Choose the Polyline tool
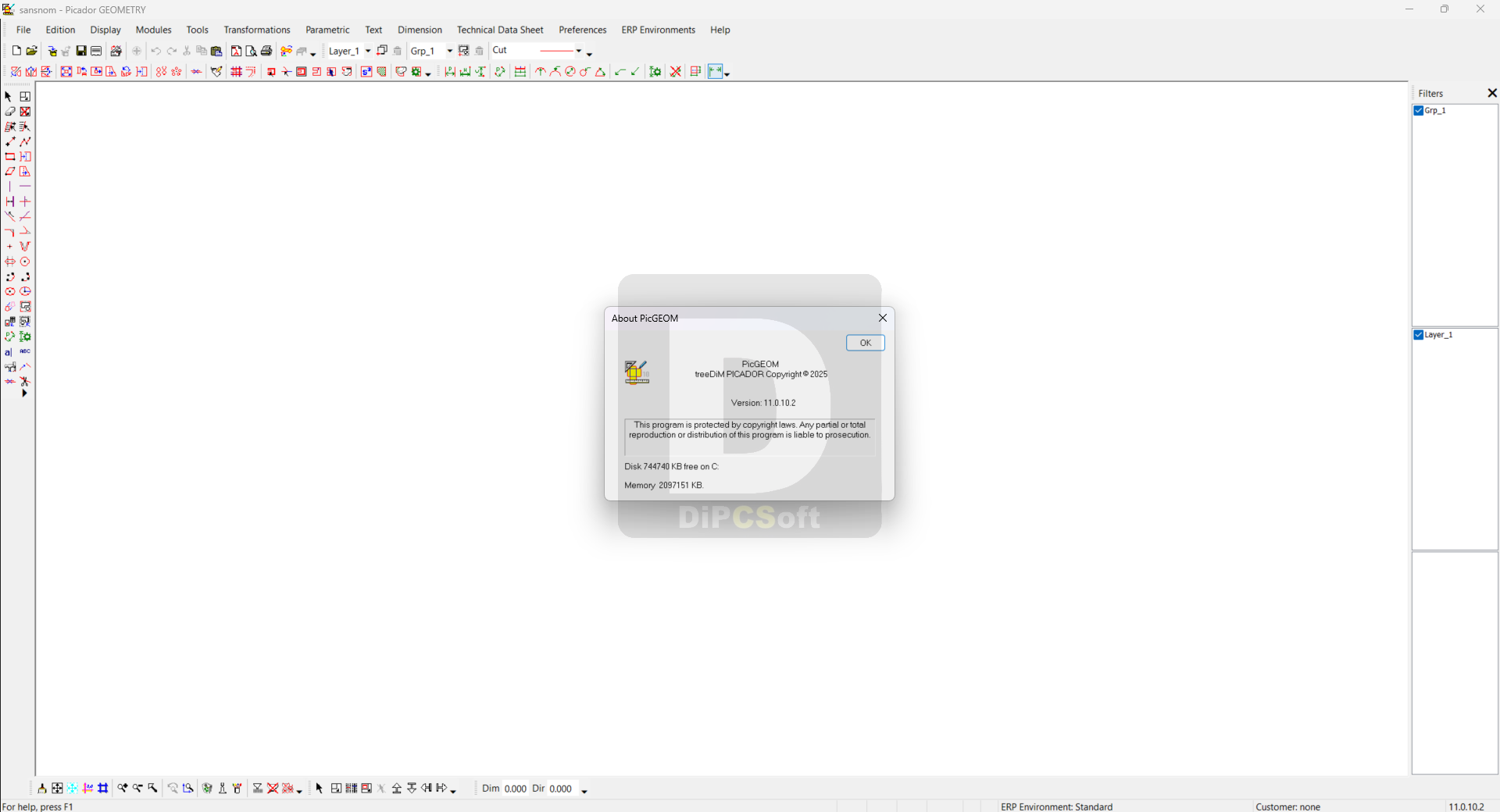The height and width of the screenshot is (812, 1500). (x=25, y=141)
